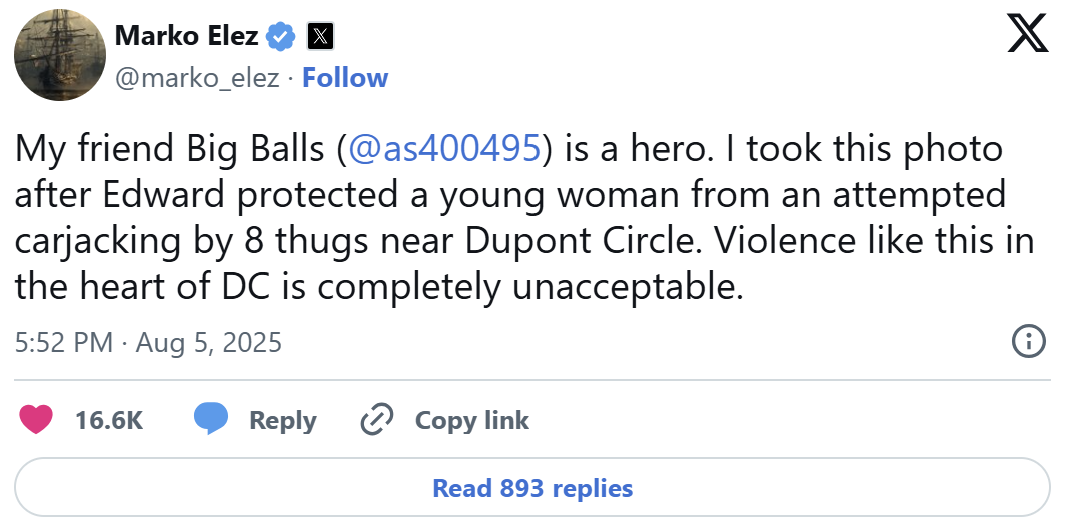Like the tweet with the heart icon

click(x=38, y=420)
